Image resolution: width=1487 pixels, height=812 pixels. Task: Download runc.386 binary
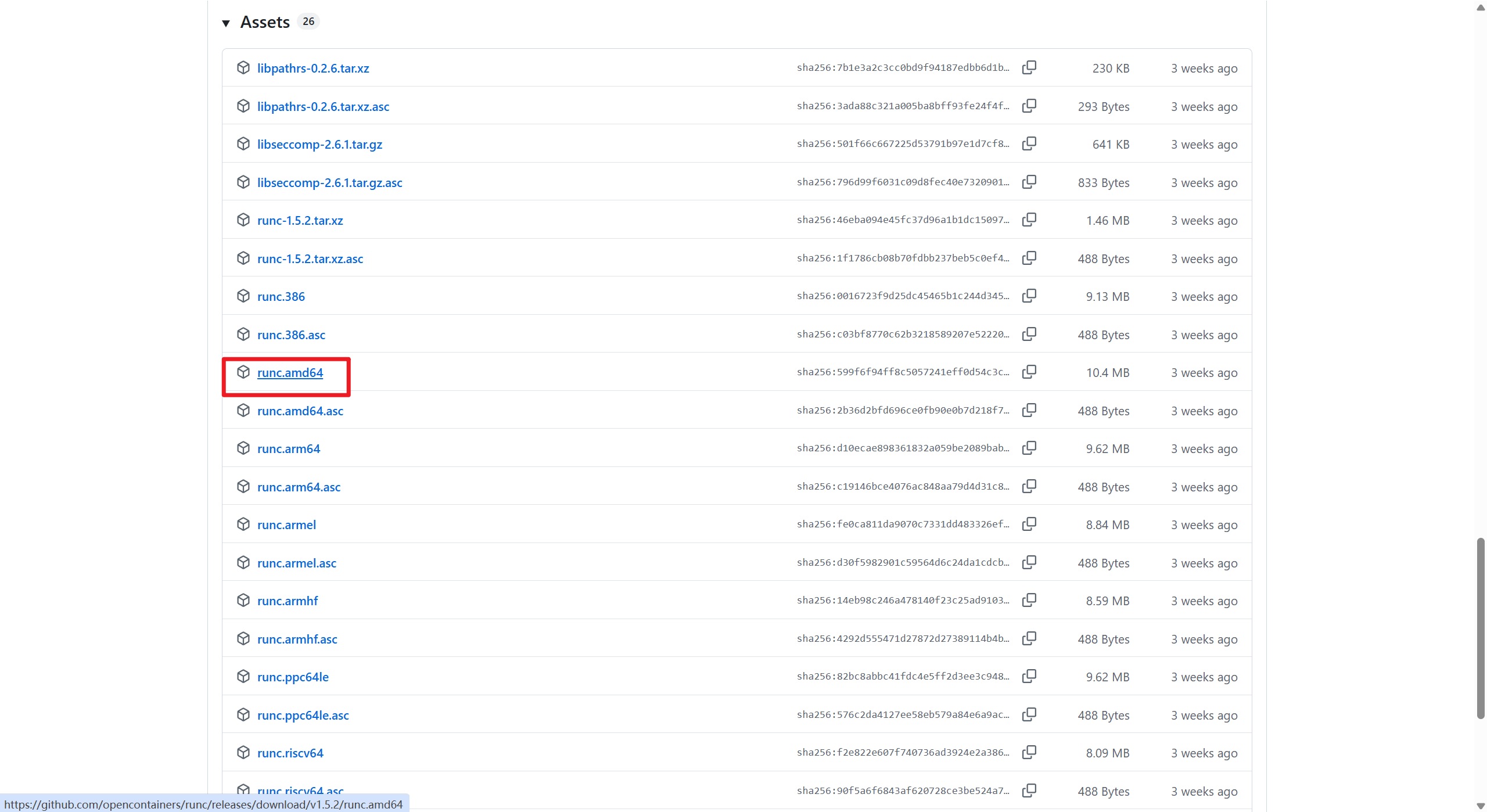(x=281, y=297)
